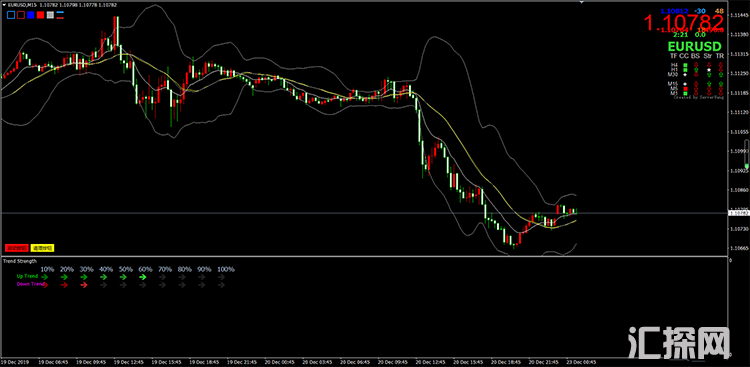Click the M5 red square in CC column
The width and height of the screenshot is (750, 367).
pyautogui.click(x=685, y=89)
